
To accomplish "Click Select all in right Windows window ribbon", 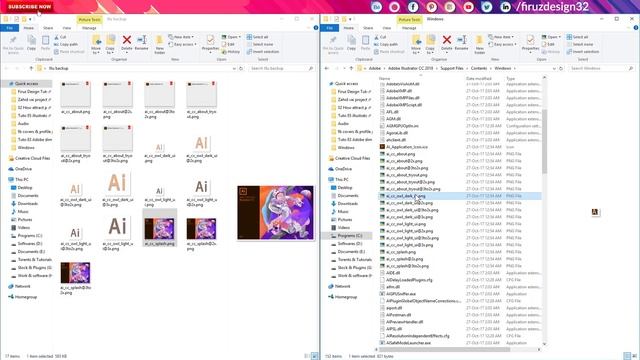I will (x=577, y=37).
